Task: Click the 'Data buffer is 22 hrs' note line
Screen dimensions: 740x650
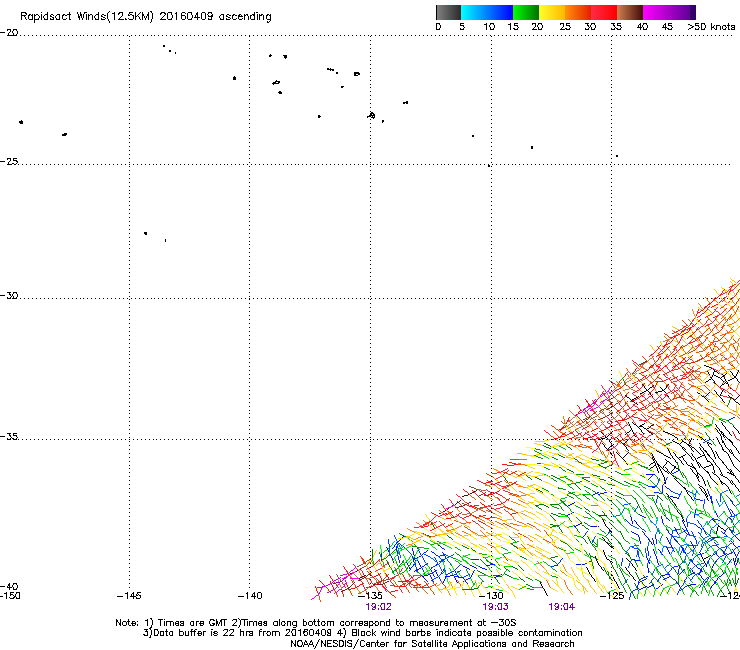Action: [x=362, y=633]
